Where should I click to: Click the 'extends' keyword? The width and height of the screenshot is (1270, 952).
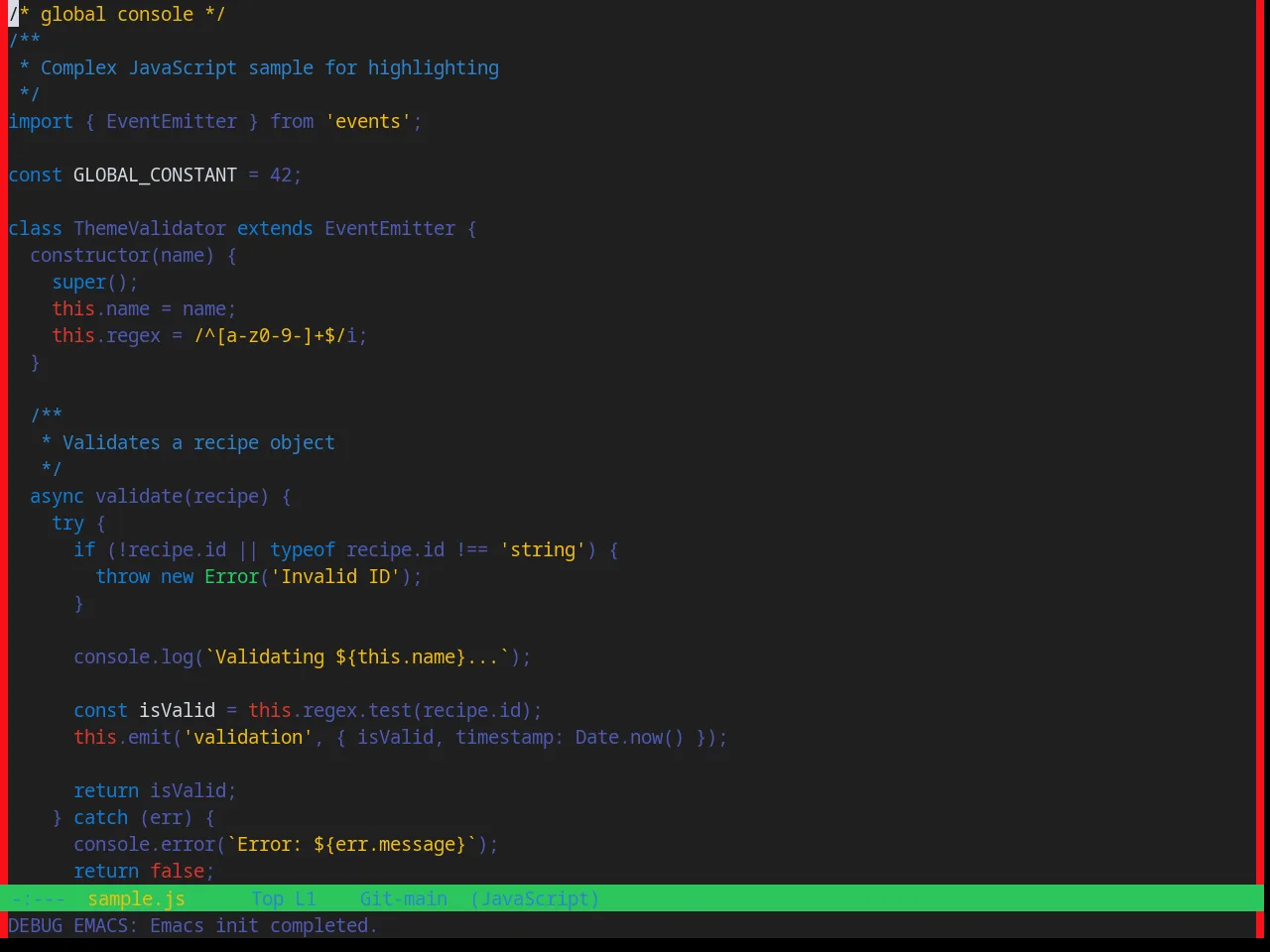click(x=275, y=228)
